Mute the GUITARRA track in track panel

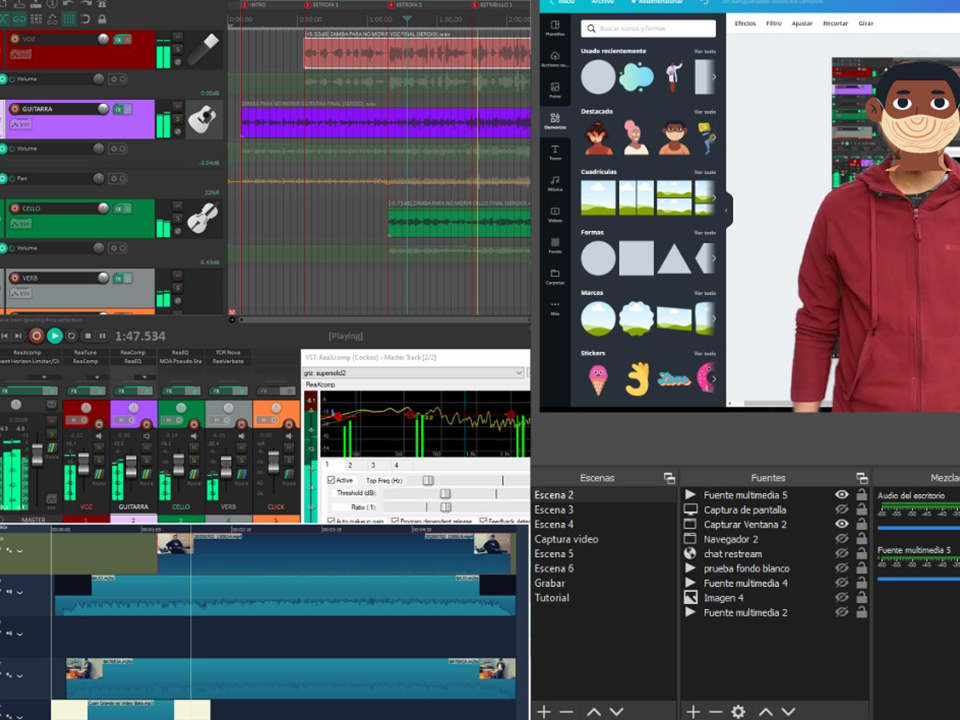click(178, 107)
